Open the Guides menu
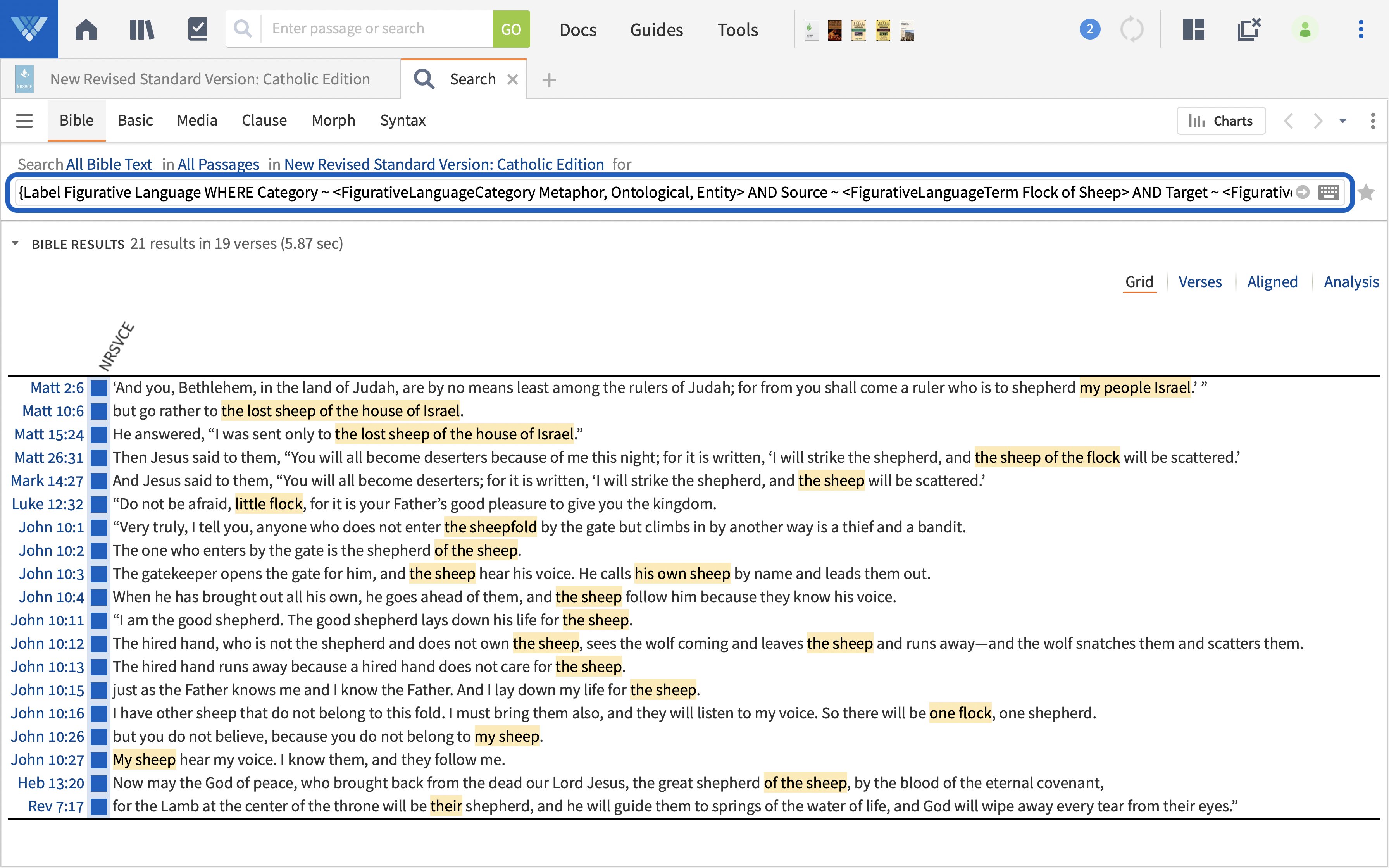This screenshot has width=1389, height=868. tap(656, 29)
